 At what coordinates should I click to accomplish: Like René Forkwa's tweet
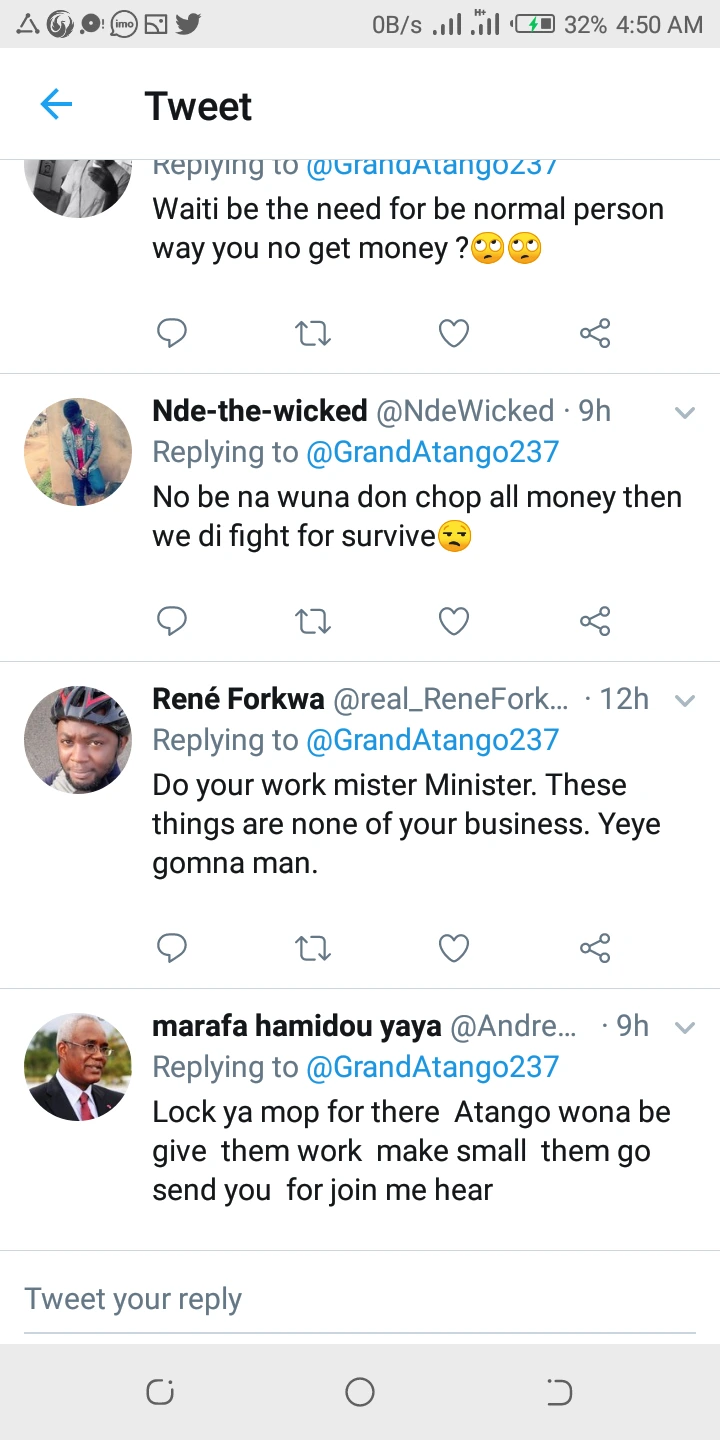[x=454, y=947]
